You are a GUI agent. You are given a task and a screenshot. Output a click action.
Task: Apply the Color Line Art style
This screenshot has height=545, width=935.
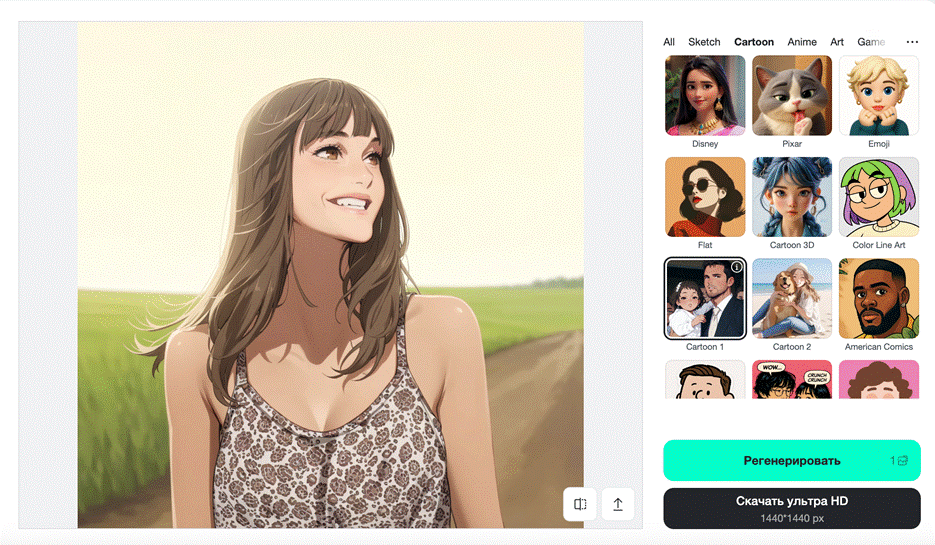(x=879, y=197)
